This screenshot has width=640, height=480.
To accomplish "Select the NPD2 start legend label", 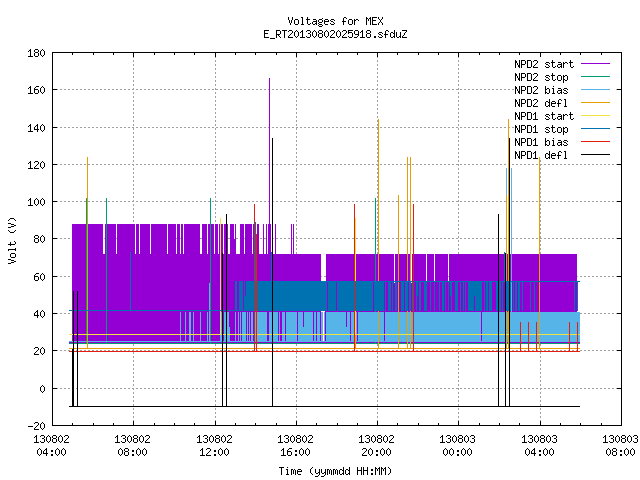I will tap(544, 64).
